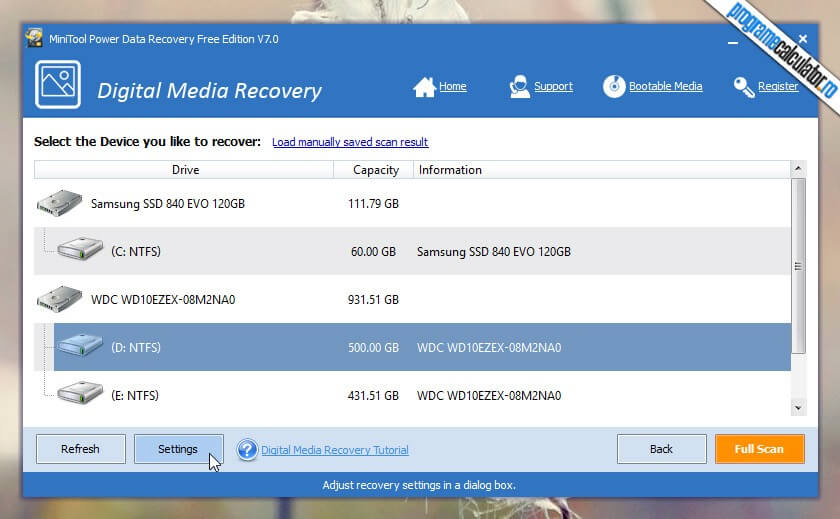
Task: Click the scroll up arrow of drive list
Action: click(x=798, y=169)
